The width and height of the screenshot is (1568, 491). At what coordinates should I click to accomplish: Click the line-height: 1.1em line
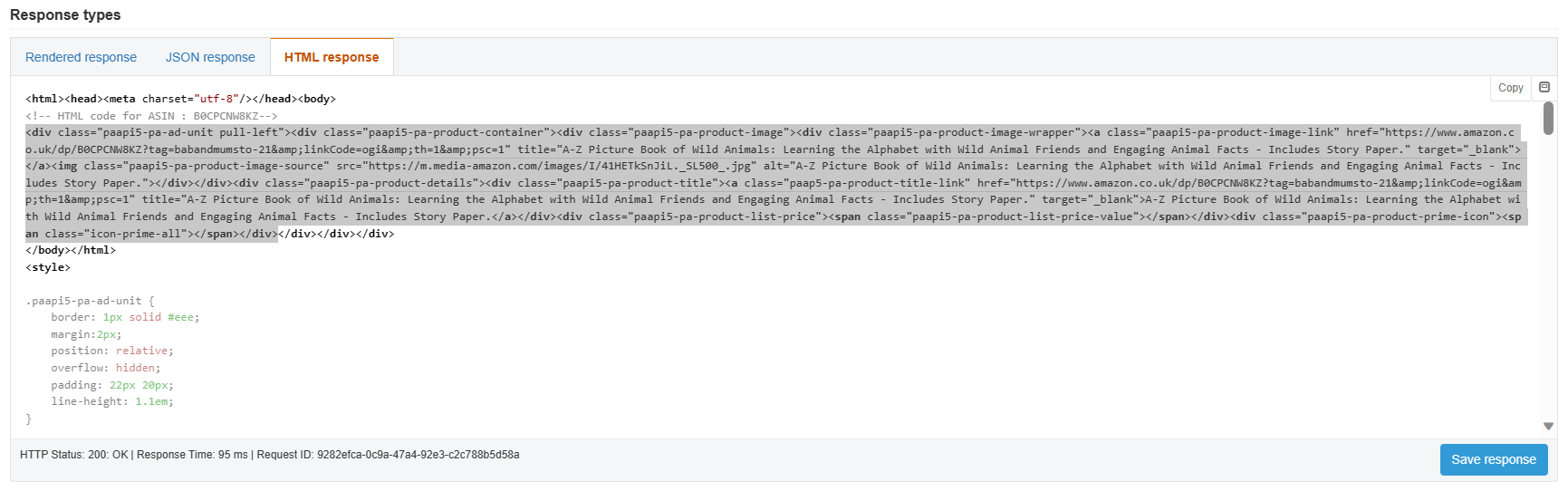click(111, 401)
